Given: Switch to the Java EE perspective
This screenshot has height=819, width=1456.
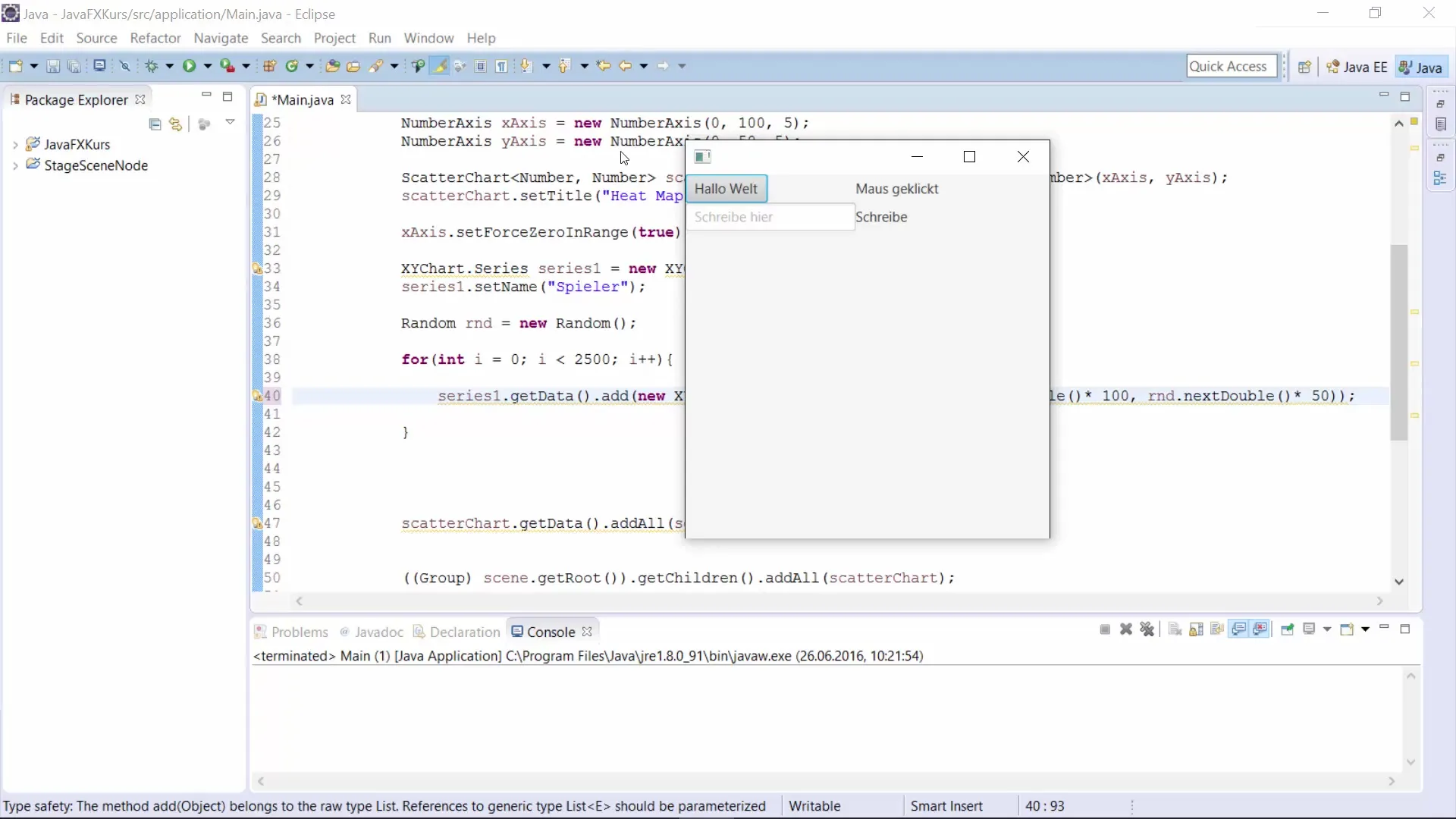Looking at the screenshot, I should pos(1357,67).
